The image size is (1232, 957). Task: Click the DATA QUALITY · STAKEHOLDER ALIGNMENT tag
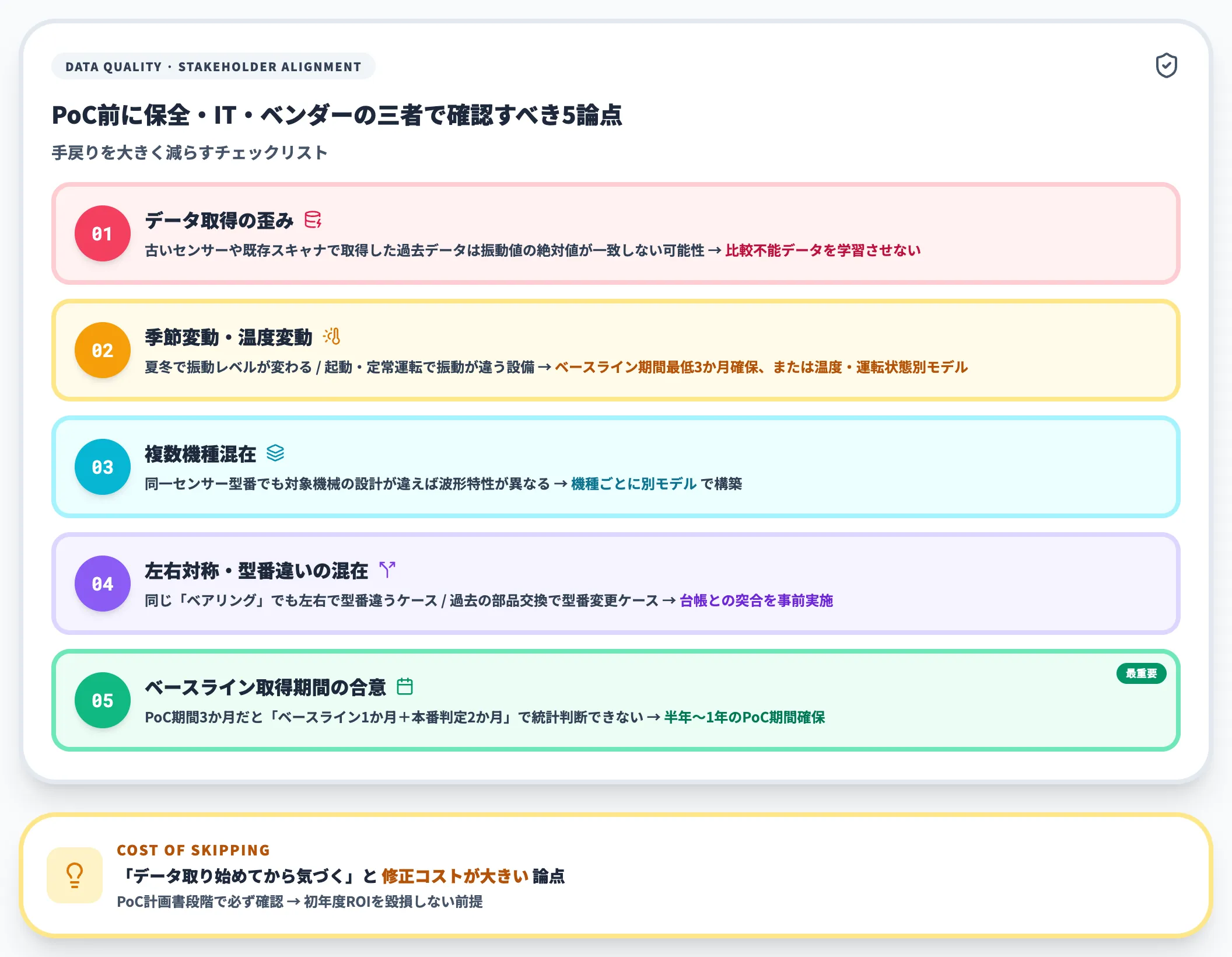(213, 67)
